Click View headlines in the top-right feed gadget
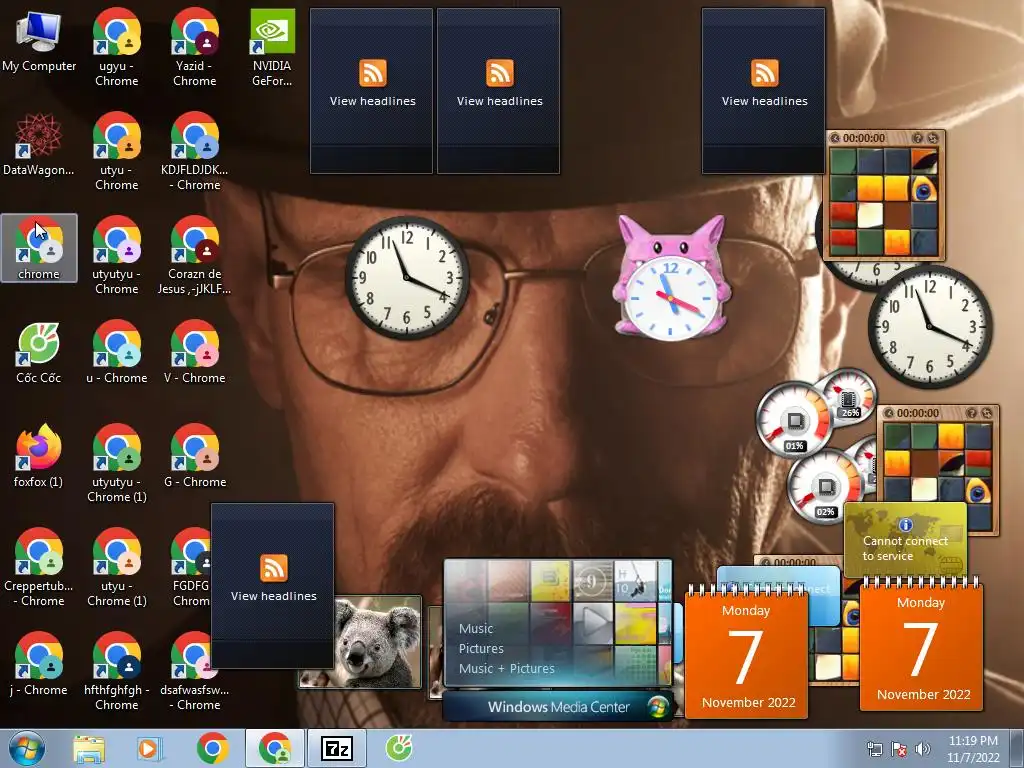The image size is (1024, 768). coord(764,101)
